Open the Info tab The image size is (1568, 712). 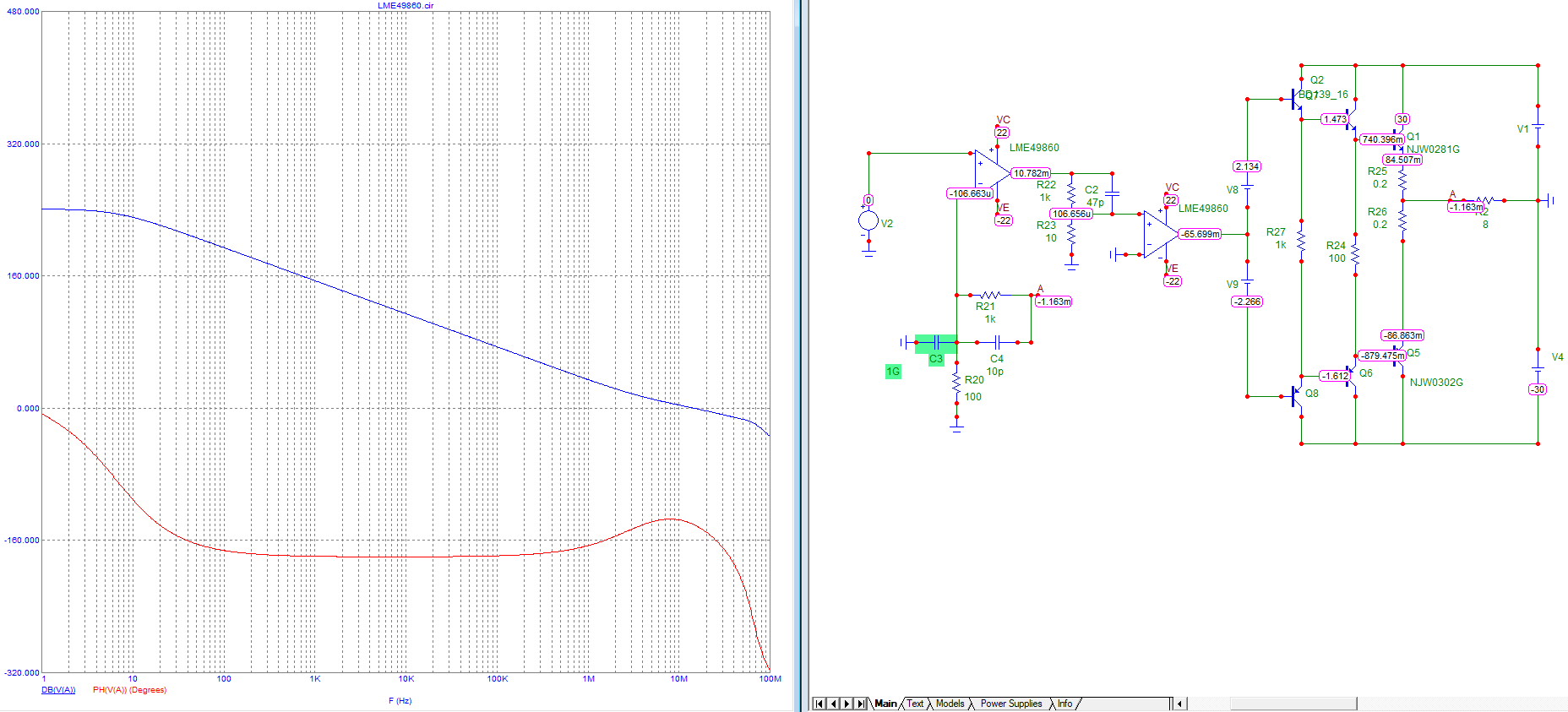coord(1064,704)
